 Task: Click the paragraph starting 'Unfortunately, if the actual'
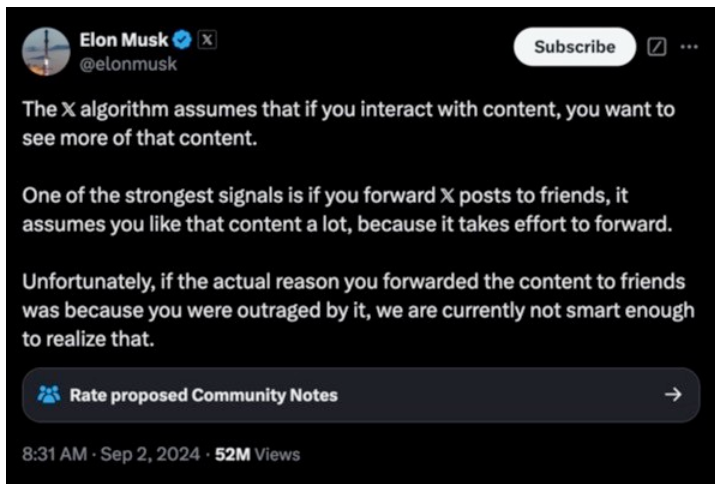coord(358,310)
